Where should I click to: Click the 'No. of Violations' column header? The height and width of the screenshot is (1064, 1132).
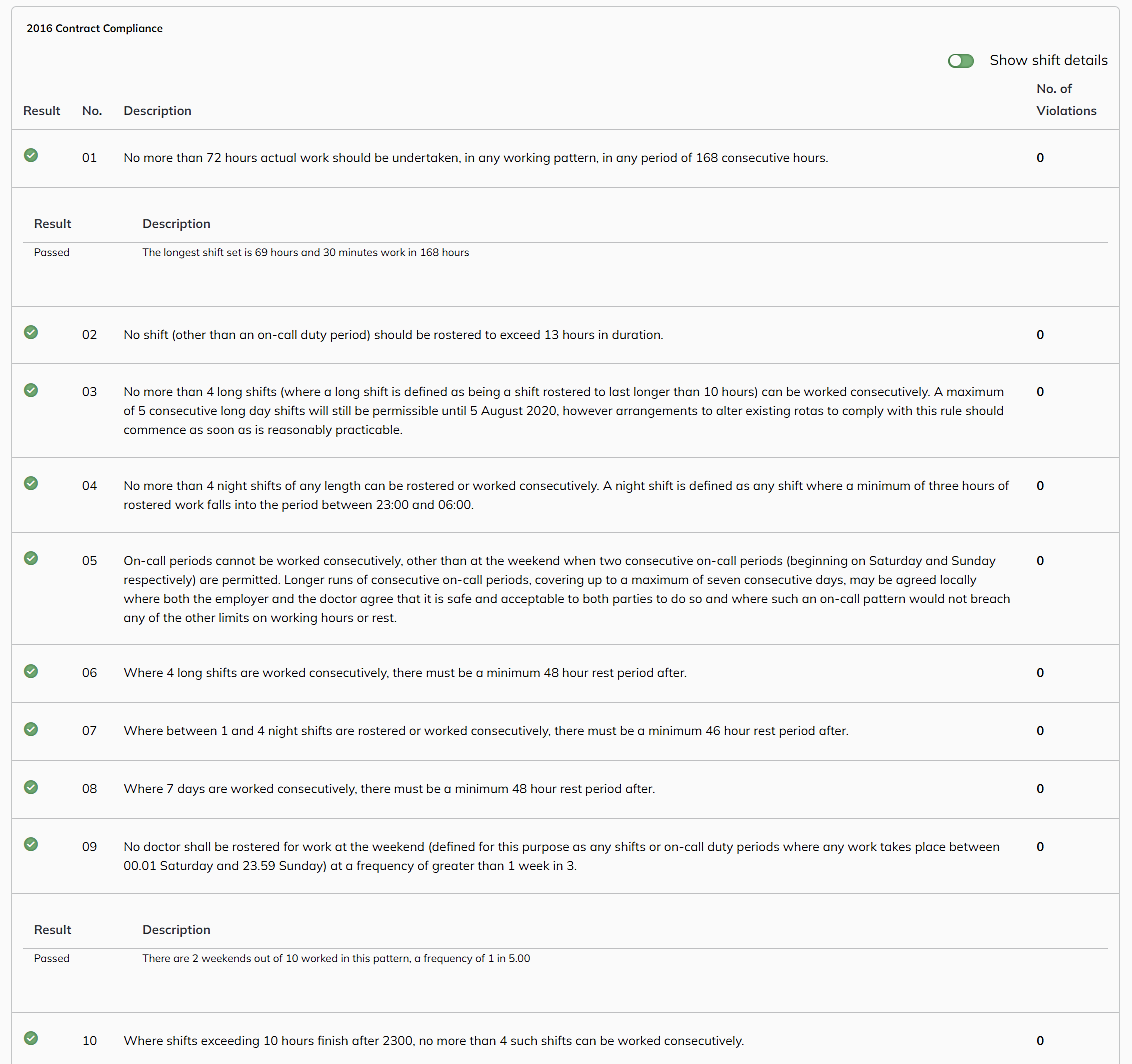point(1066,100)
